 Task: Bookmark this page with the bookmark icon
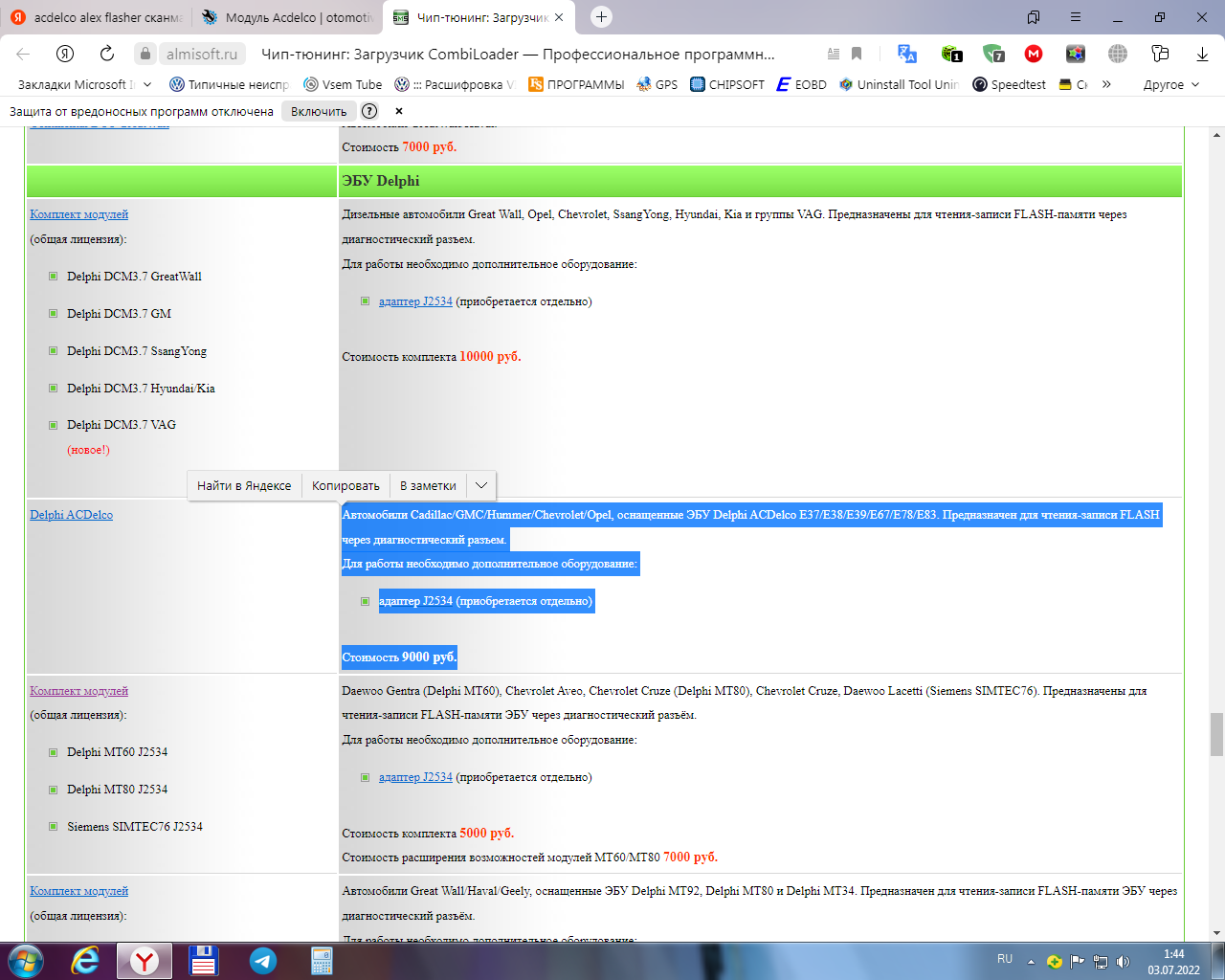(x=857, y=54)
